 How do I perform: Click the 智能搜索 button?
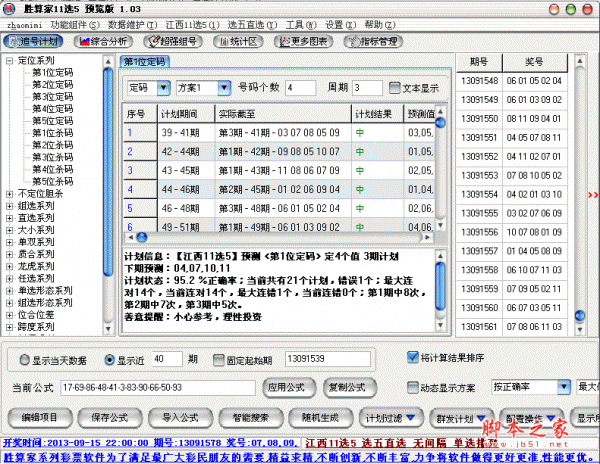[251, 418]
